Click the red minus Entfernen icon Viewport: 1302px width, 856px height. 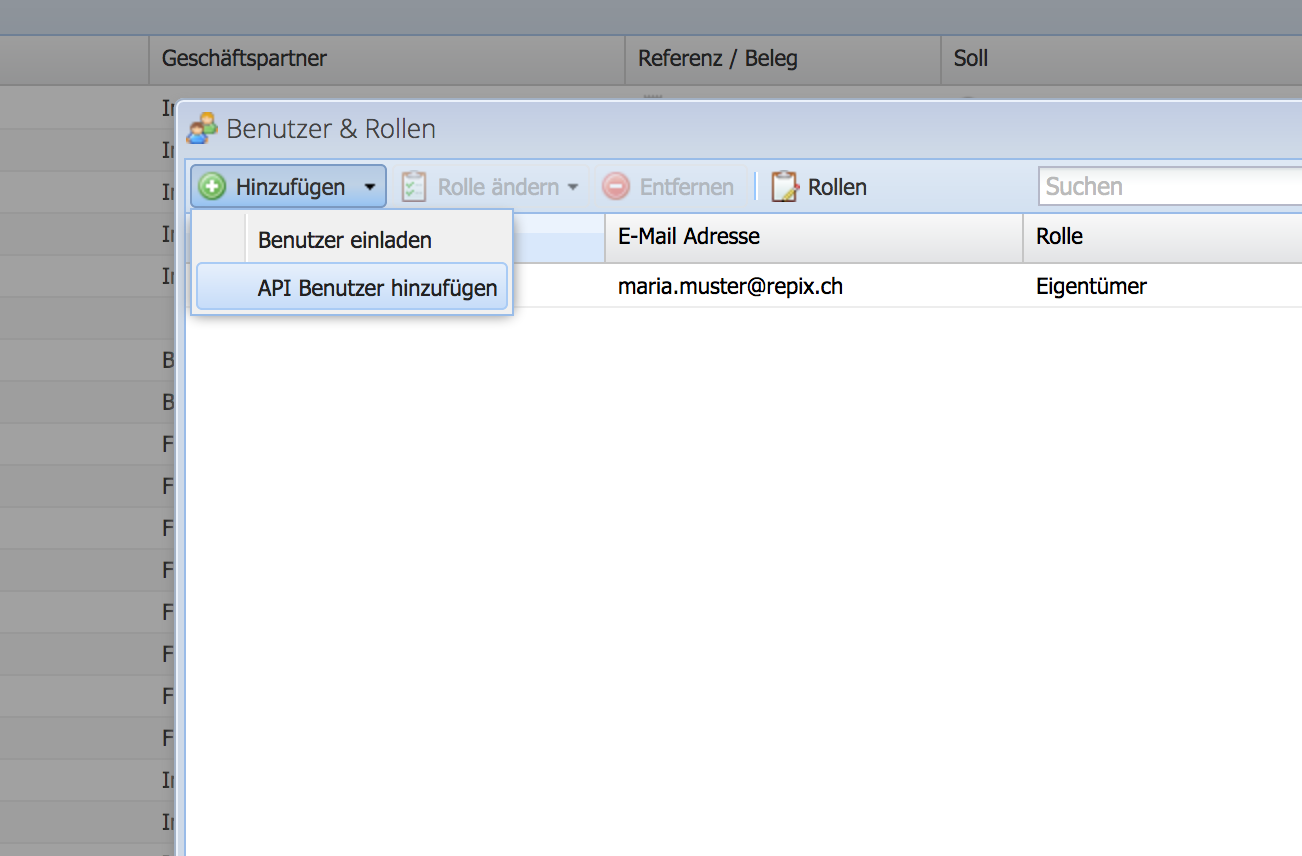coord(618,186)
